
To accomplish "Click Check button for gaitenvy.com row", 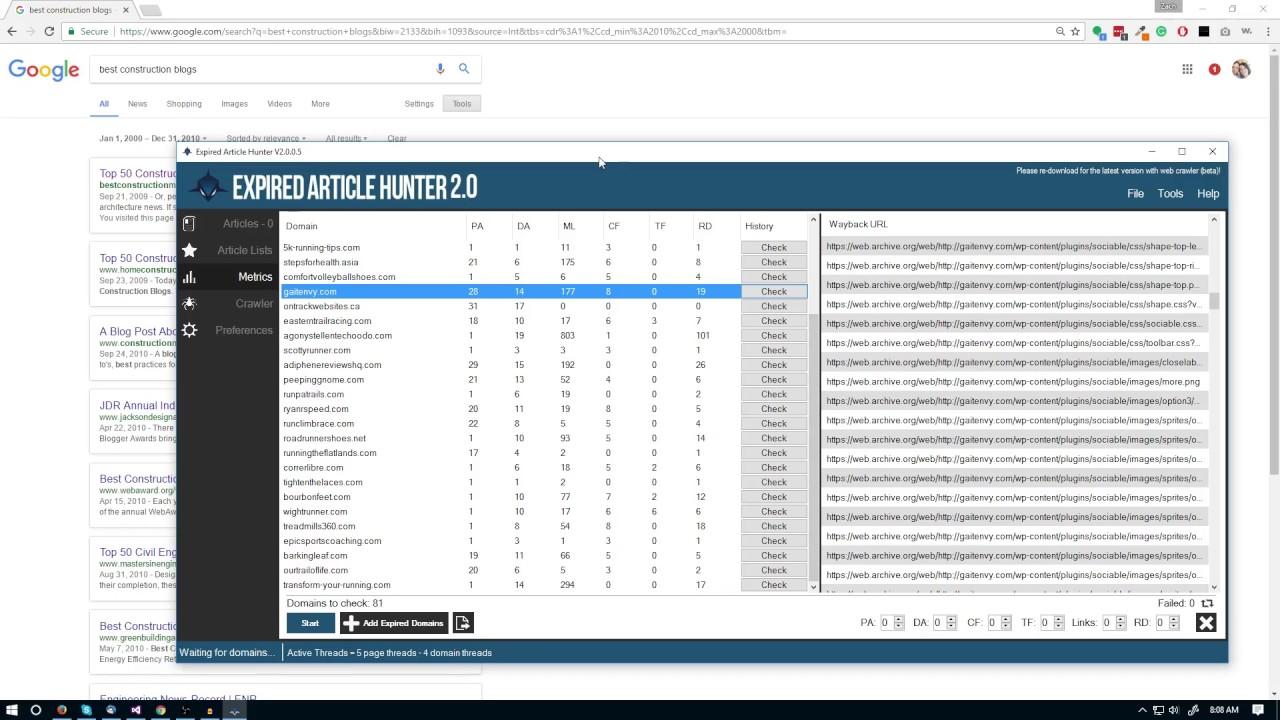I will click(773, 292).
